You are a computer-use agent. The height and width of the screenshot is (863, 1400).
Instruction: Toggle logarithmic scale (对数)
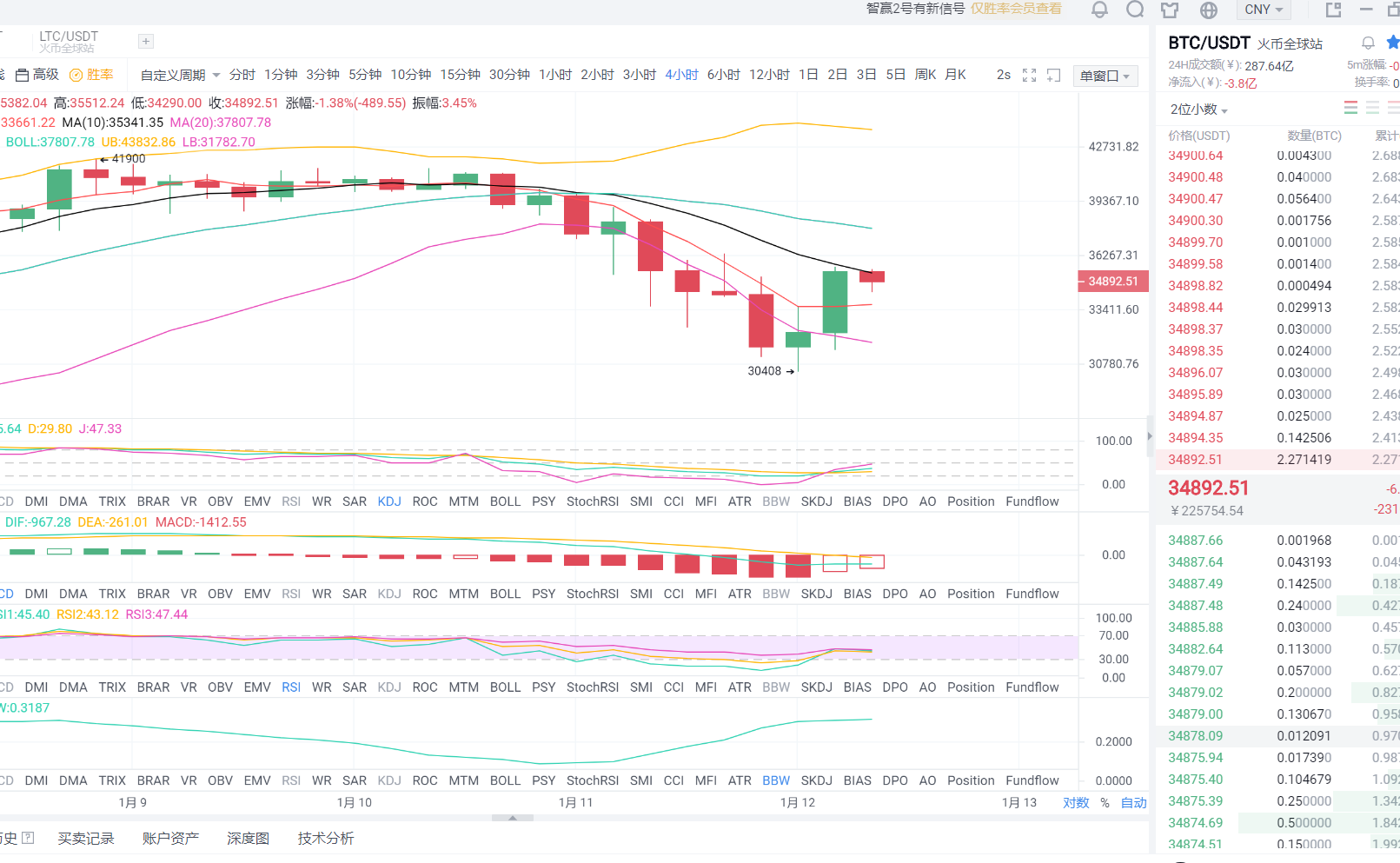point(1076,802)
